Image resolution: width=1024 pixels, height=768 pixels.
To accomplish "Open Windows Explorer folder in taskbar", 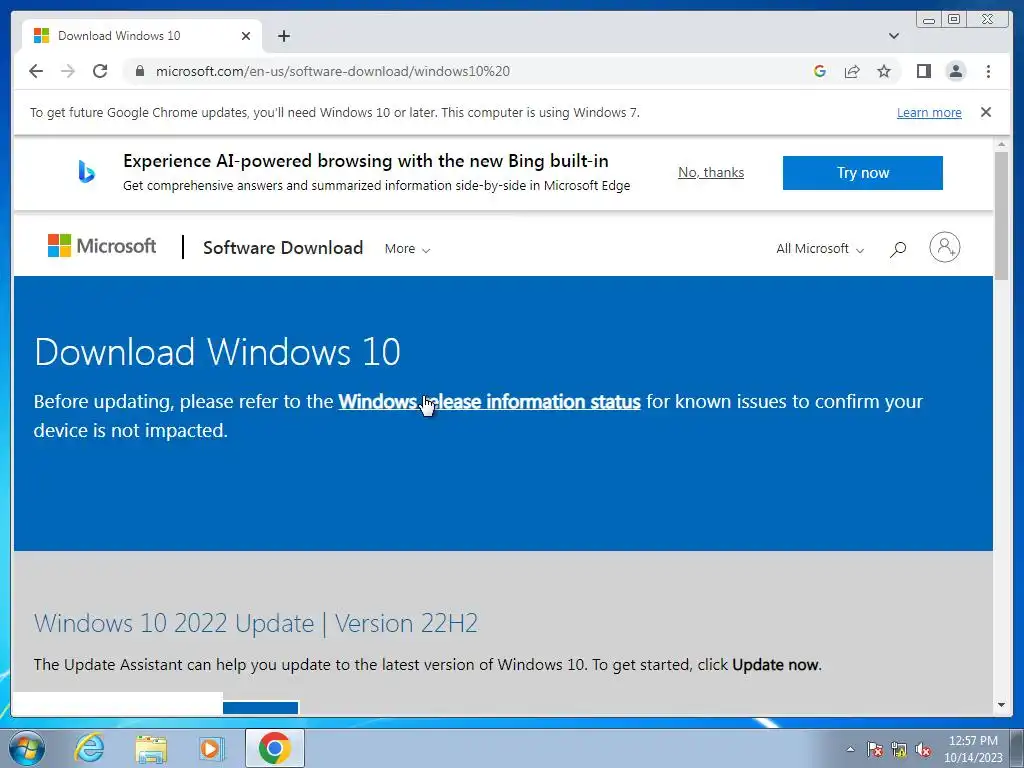I will 151,748.
